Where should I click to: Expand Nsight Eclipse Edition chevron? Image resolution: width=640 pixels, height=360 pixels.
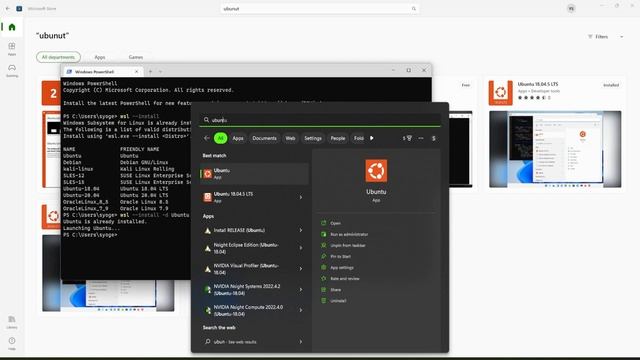pos(301,248)
